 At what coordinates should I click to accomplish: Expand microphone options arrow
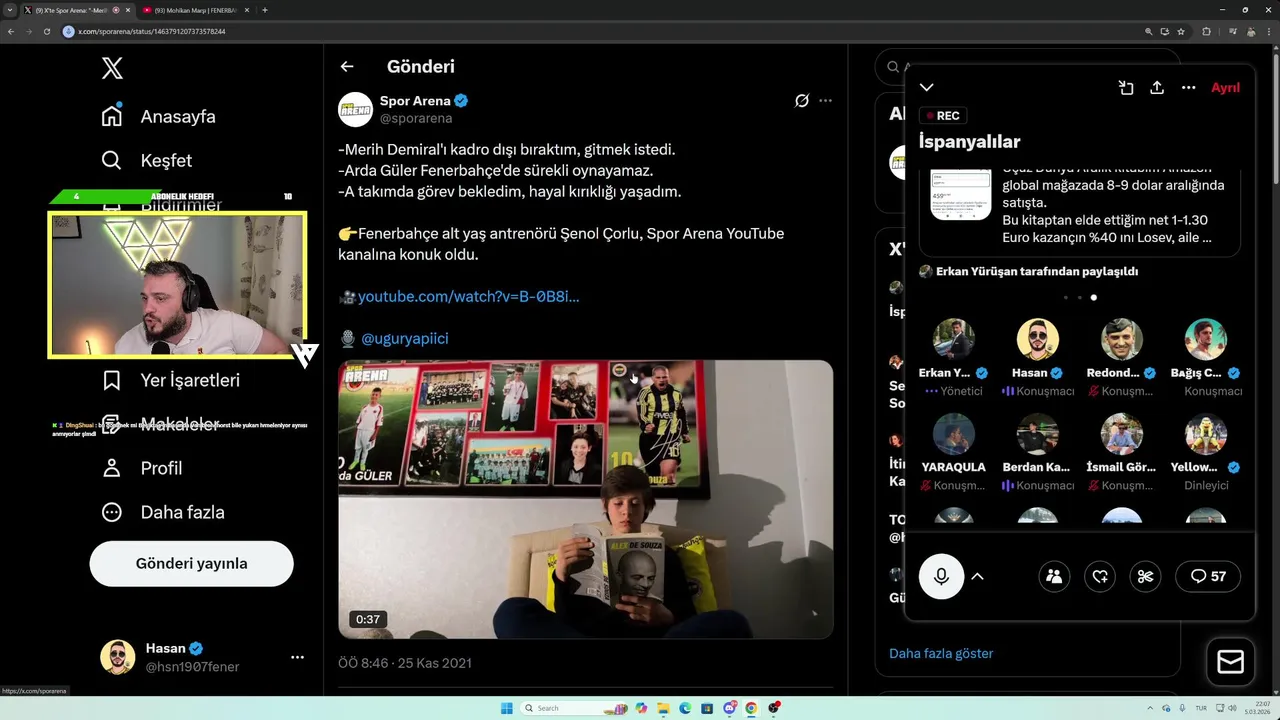[977, 576]
